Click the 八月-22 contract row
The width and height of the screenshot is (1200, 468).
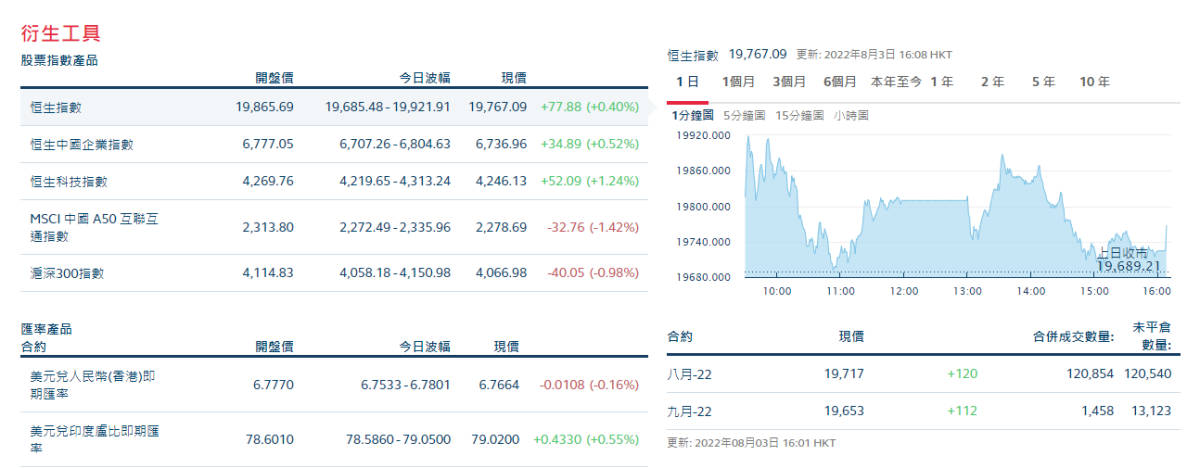coord(689,374)
